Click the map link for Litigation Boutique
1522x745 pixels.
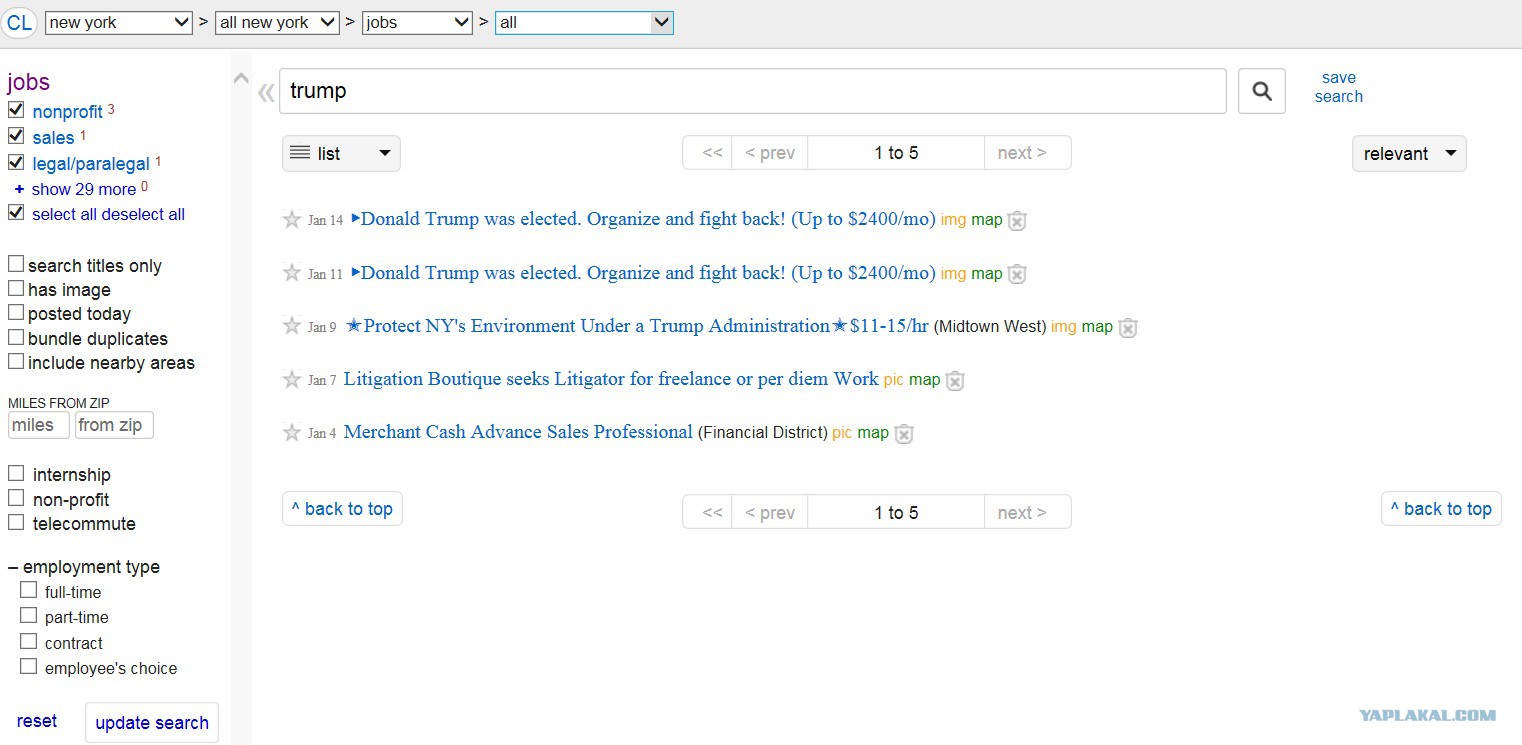pos(924,380)
